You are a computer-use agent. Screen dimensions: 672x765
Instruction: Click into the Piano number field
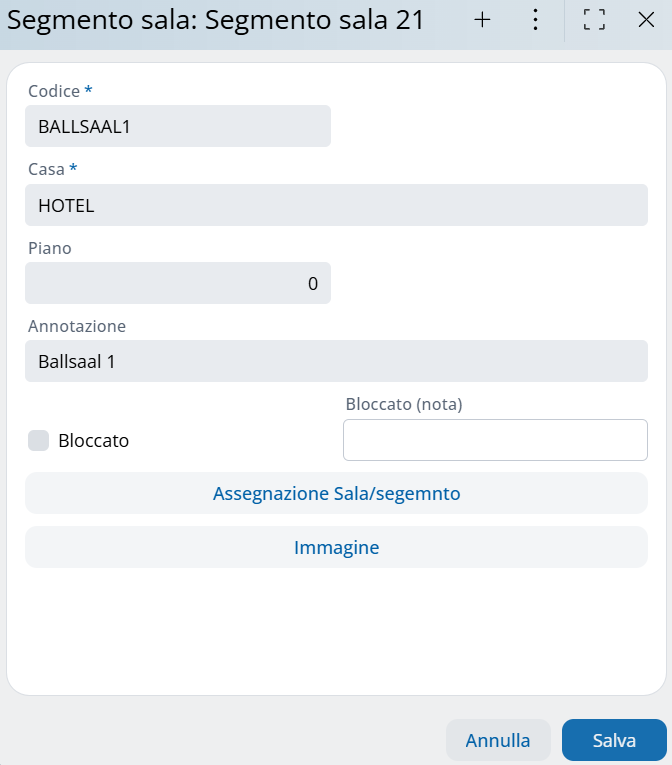pos(178,283)
